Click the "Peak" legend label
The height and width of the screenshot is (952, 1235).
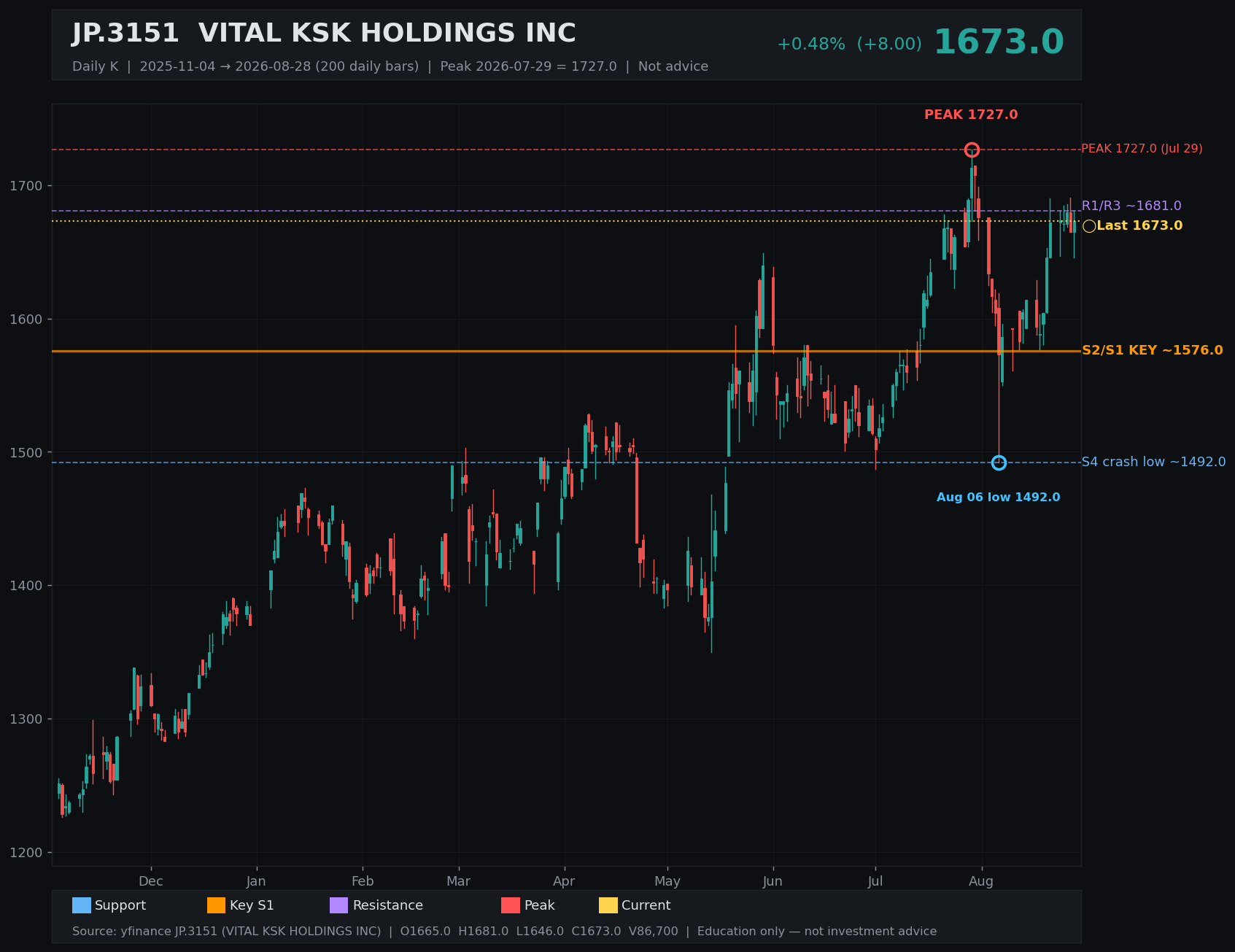pos(540,905)
